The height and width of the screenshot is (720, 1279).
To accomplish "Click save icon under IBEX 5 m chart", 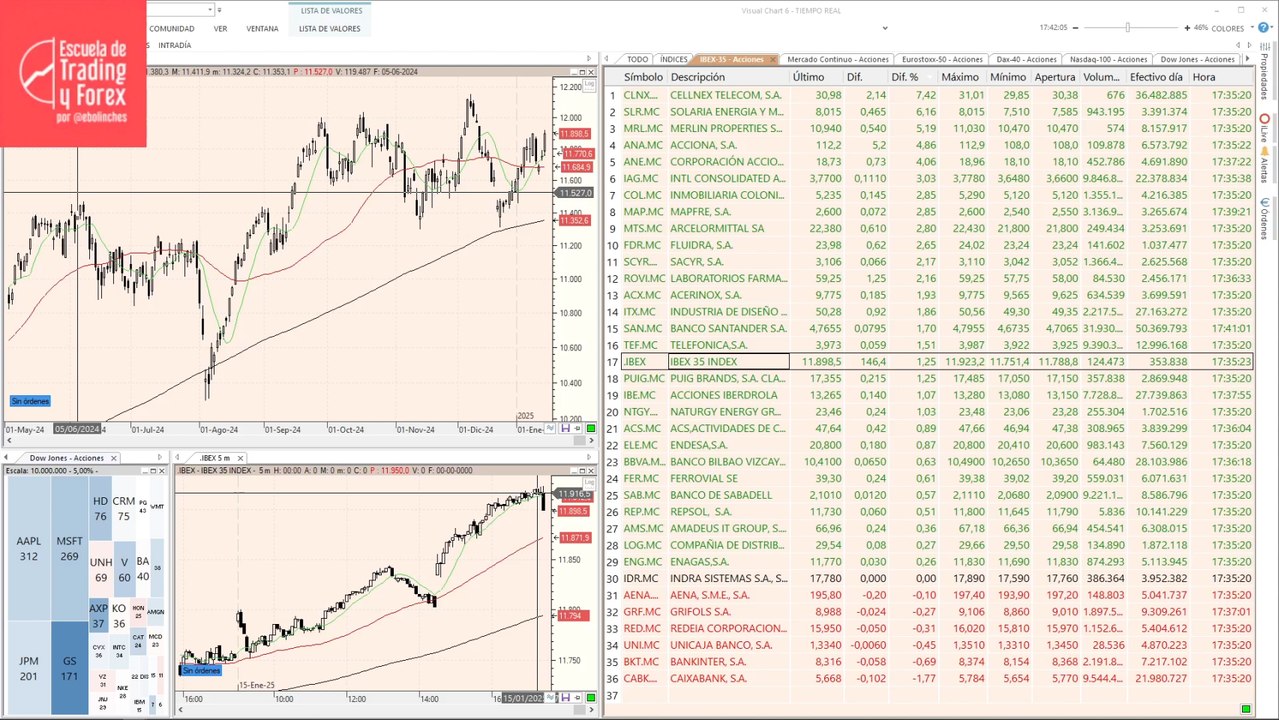I will (565, 697).
